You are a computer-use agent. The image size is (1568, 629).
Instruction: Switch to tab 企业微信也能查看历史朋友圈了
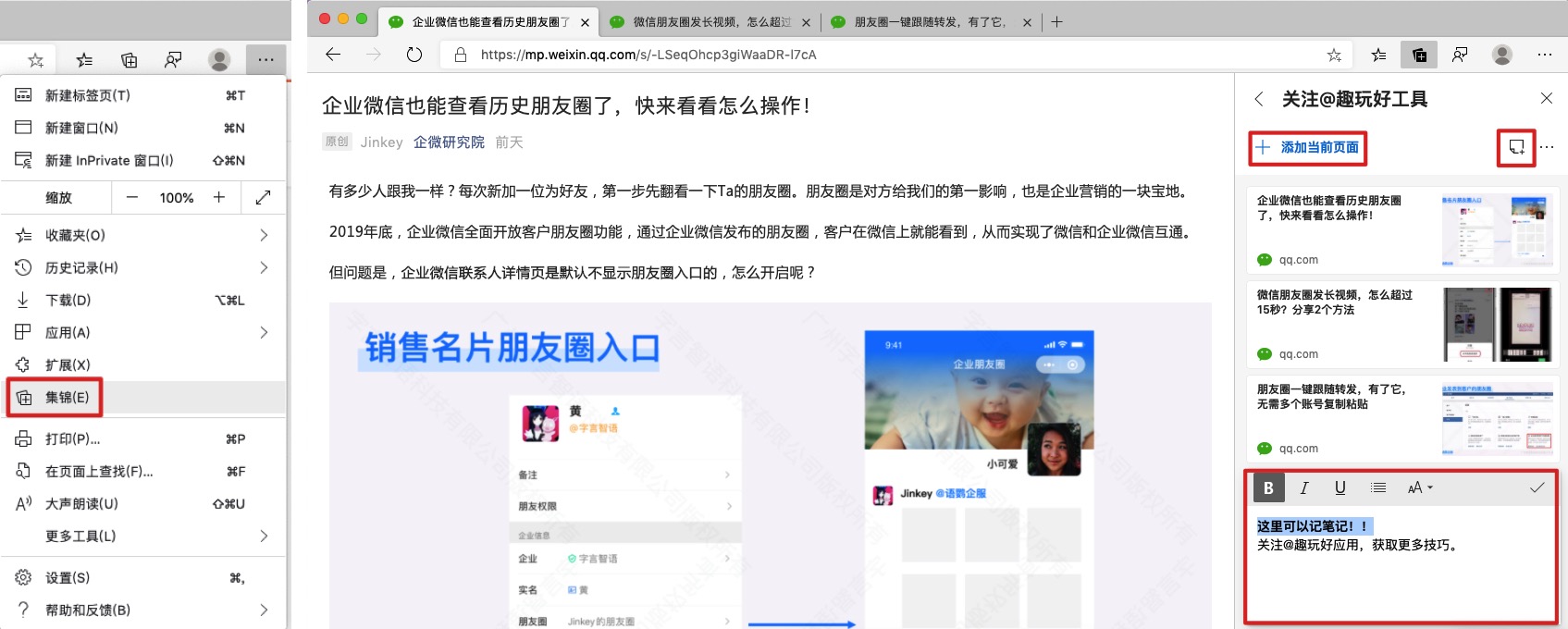pos(488,21)
